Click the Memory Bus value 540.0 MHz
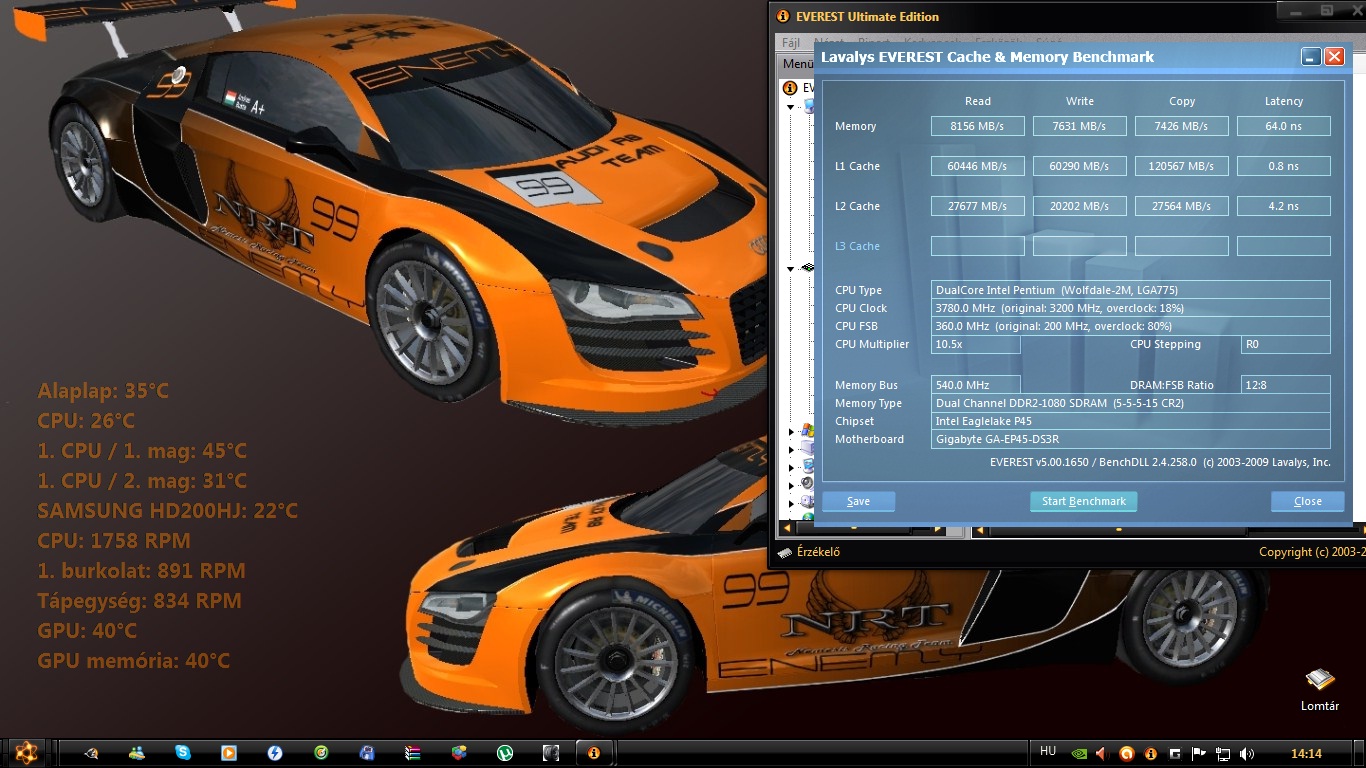The width and height of the screenshot is (1366, 768). (976, 385)
